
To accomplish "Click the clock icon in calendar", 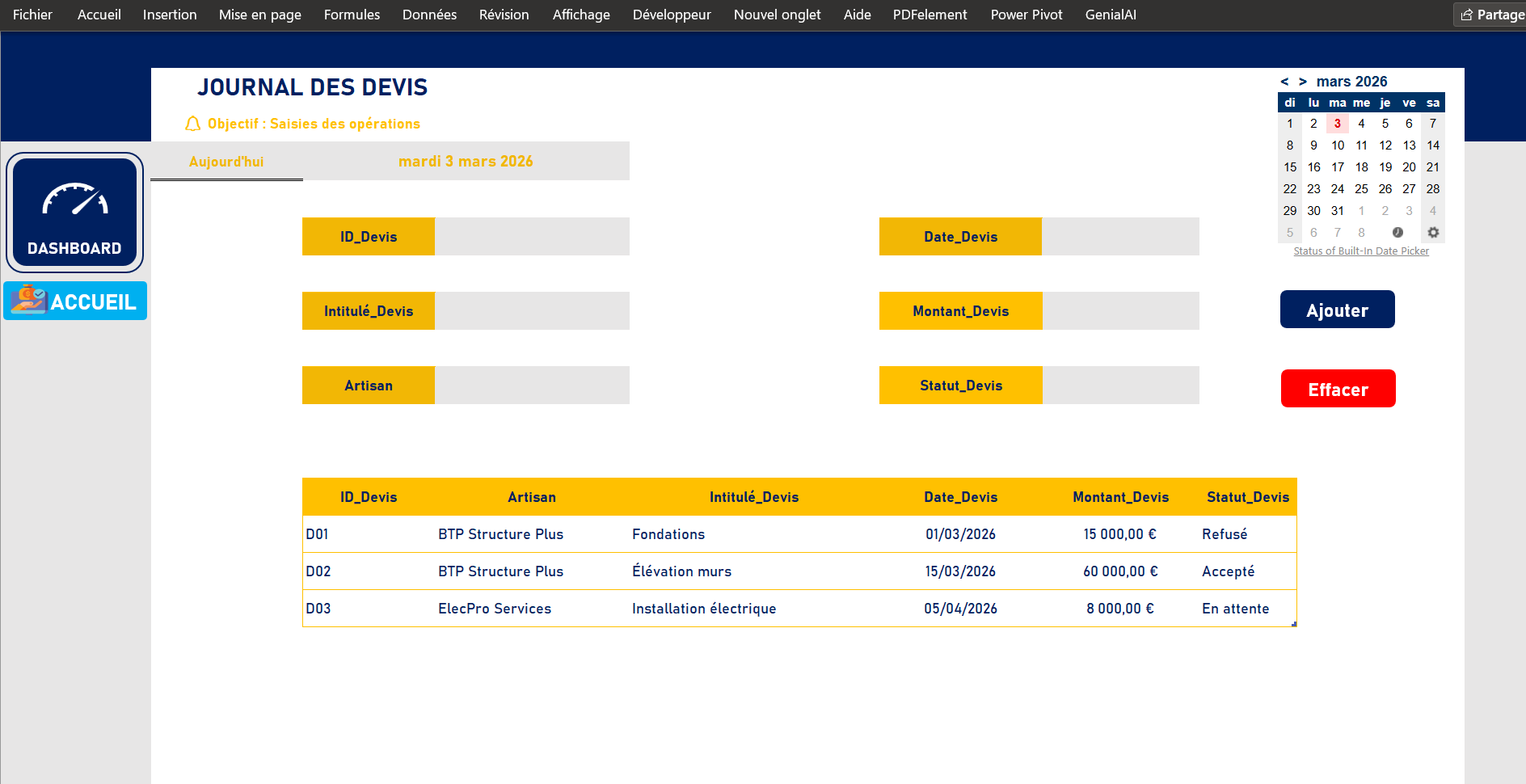I will click(x=1397, y=233).
